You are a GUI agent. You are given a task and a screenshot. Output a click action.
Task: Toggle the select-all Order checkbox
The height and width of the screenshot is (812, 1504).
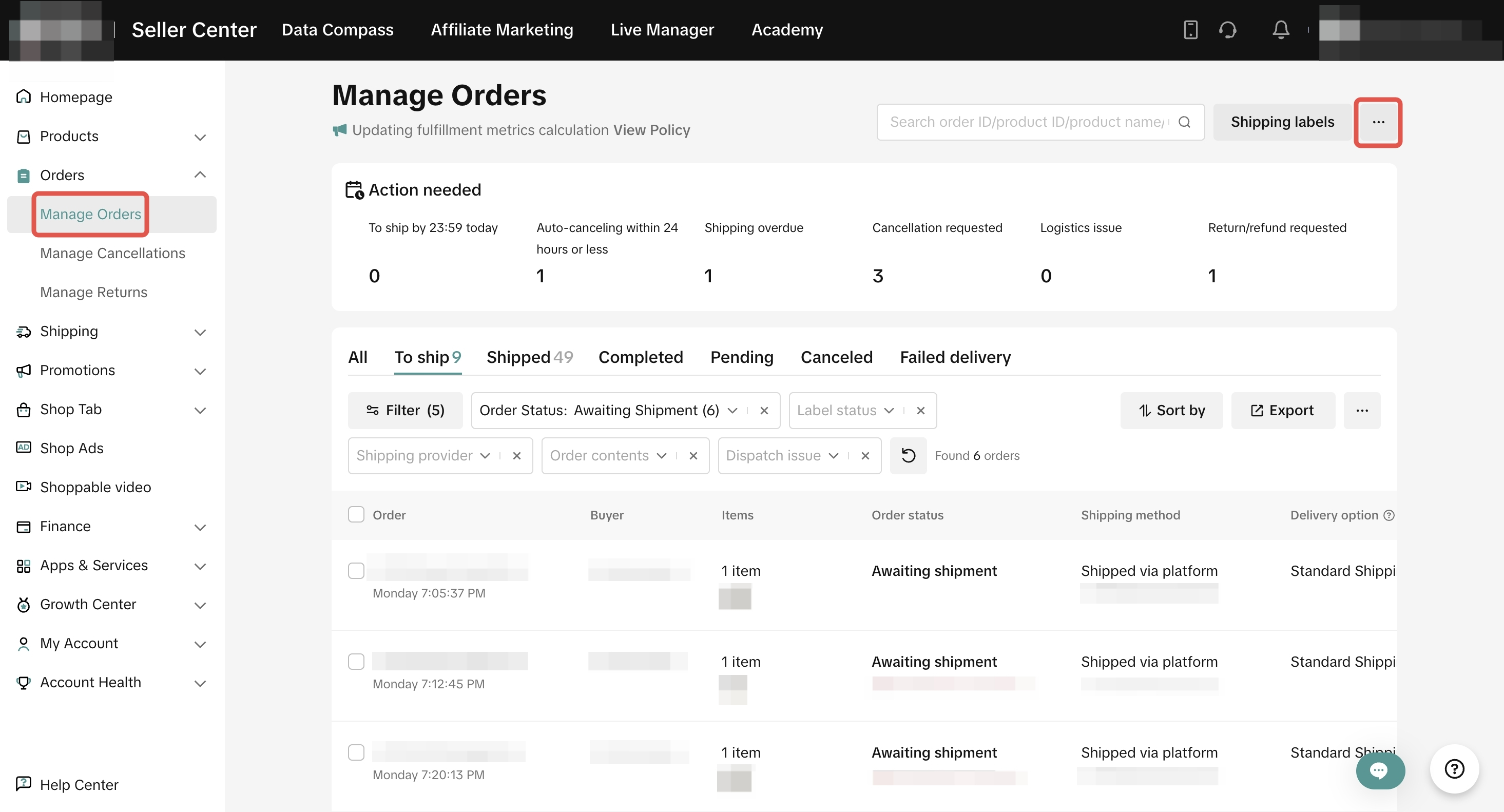[x=356, y=514]
